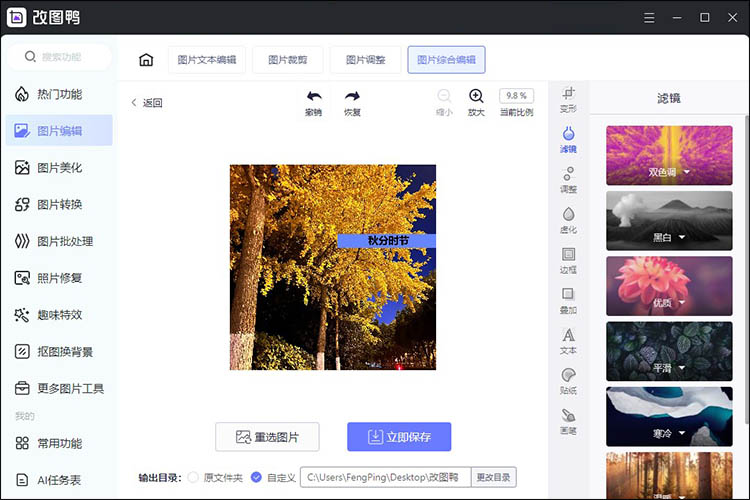Open the hamburger menu in title bar
750x500 pixels.
pos(649,18)
